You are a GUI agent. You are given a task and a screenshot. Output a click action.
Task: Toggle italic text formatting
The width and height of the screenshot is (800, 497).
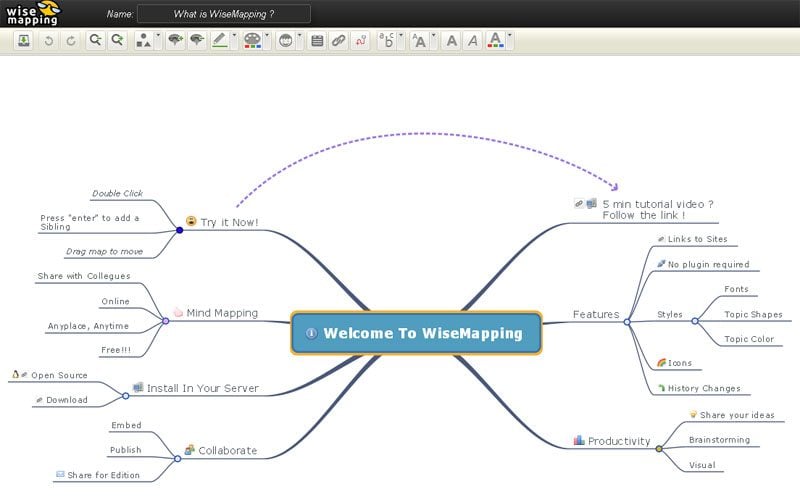[x=473, y=40]
